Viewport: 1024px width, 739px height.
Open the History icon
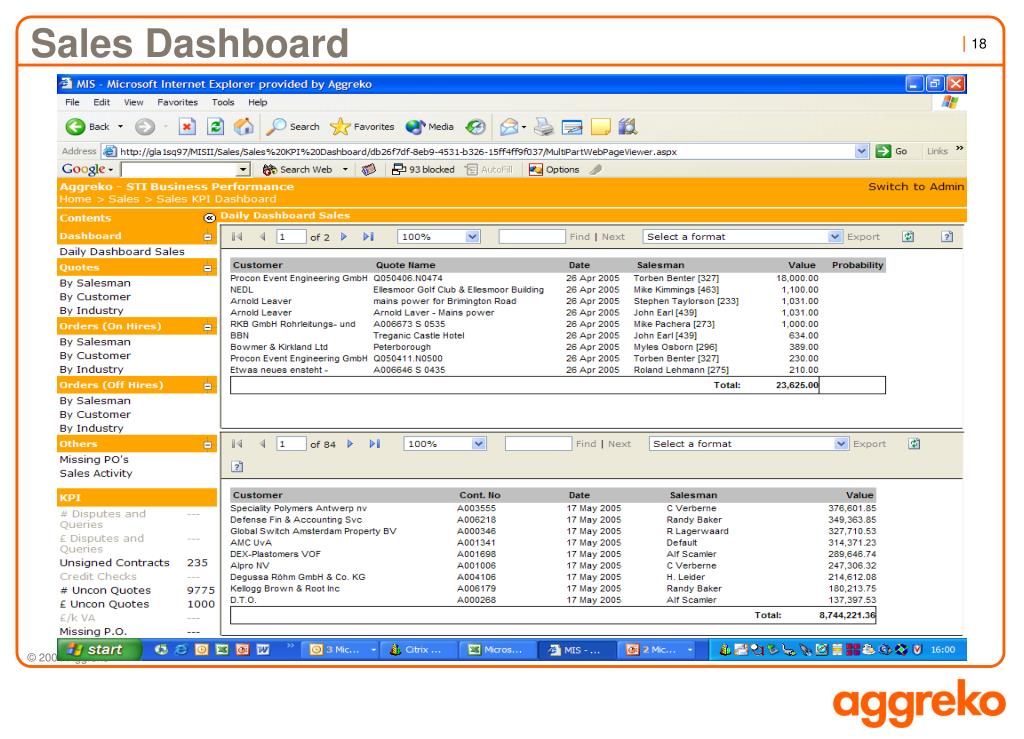point(475,127)
